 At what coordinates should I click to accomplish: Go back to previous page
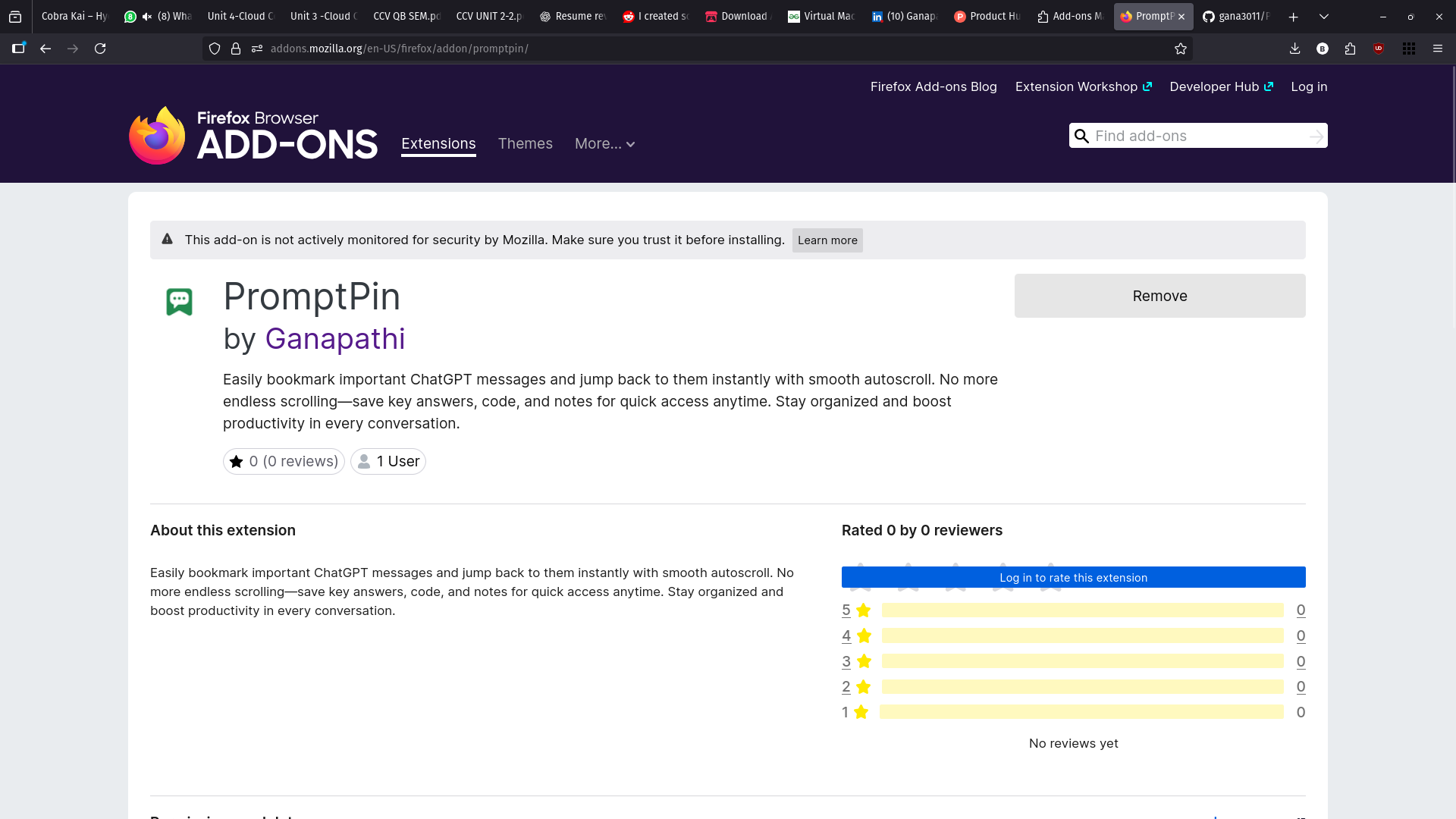45,49
